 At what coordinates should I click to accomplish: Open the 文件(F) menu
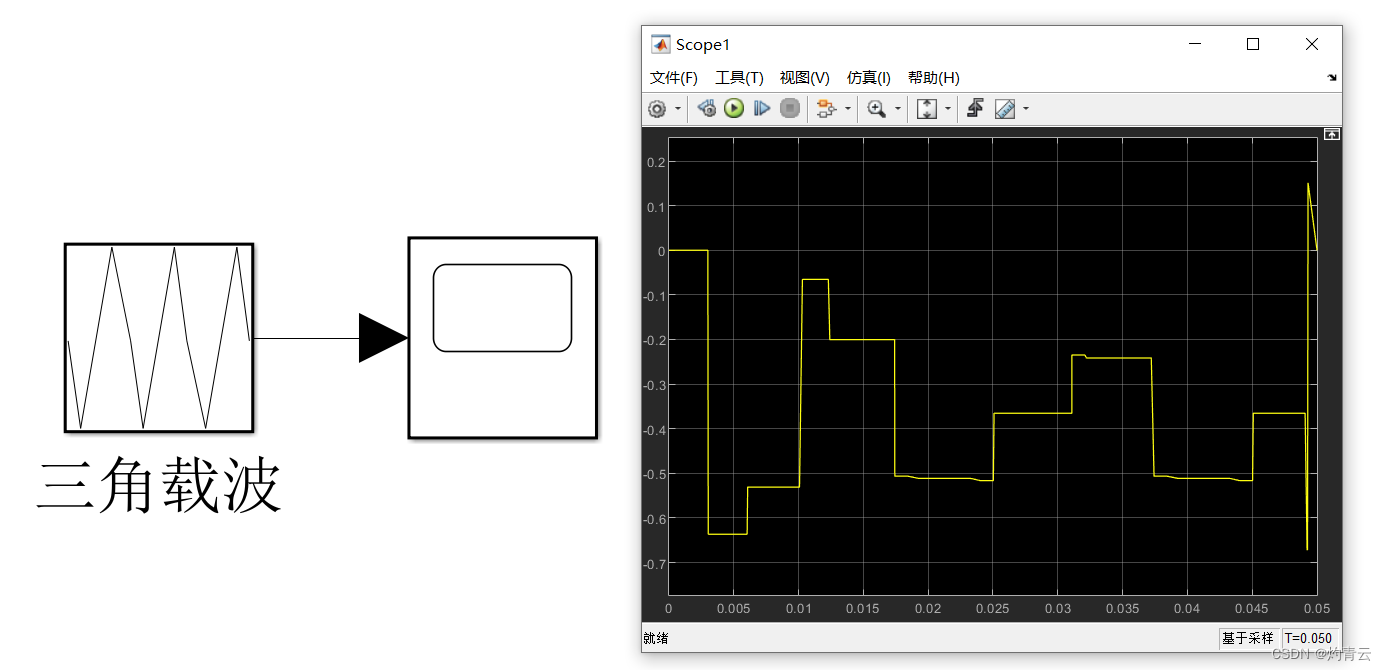[674, 78]
